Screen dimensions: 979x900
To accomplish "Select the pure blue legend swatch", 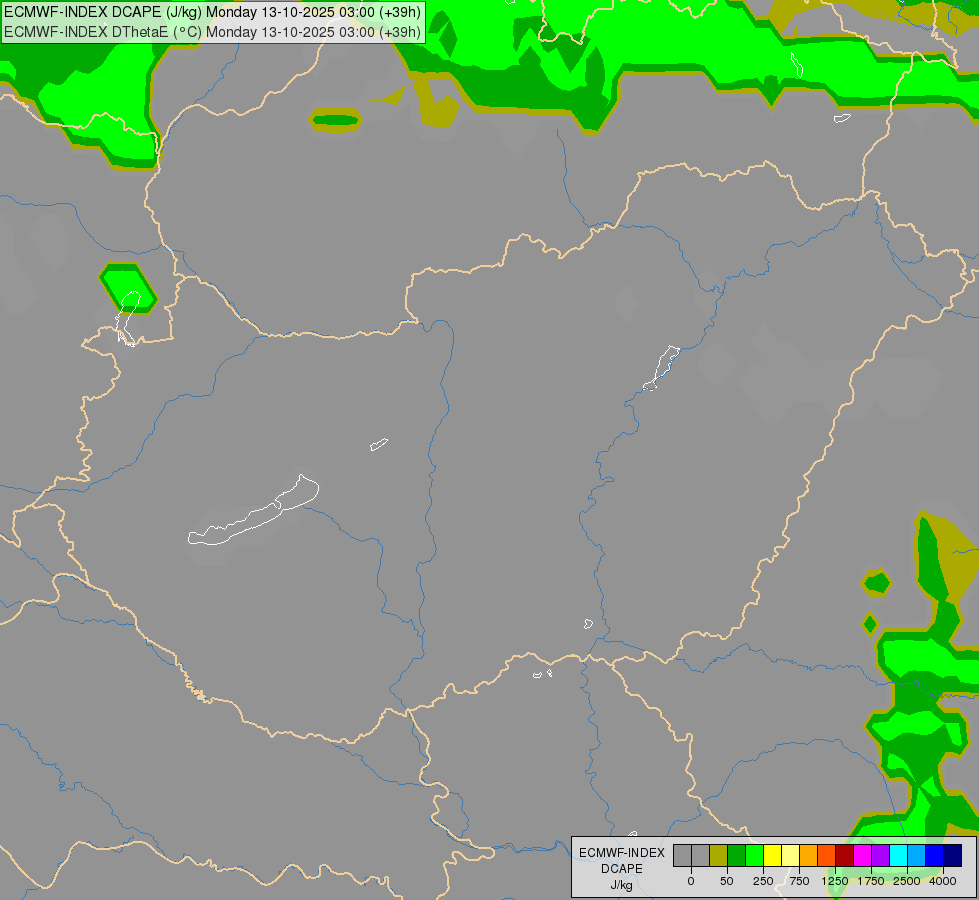I will point(935,855).
